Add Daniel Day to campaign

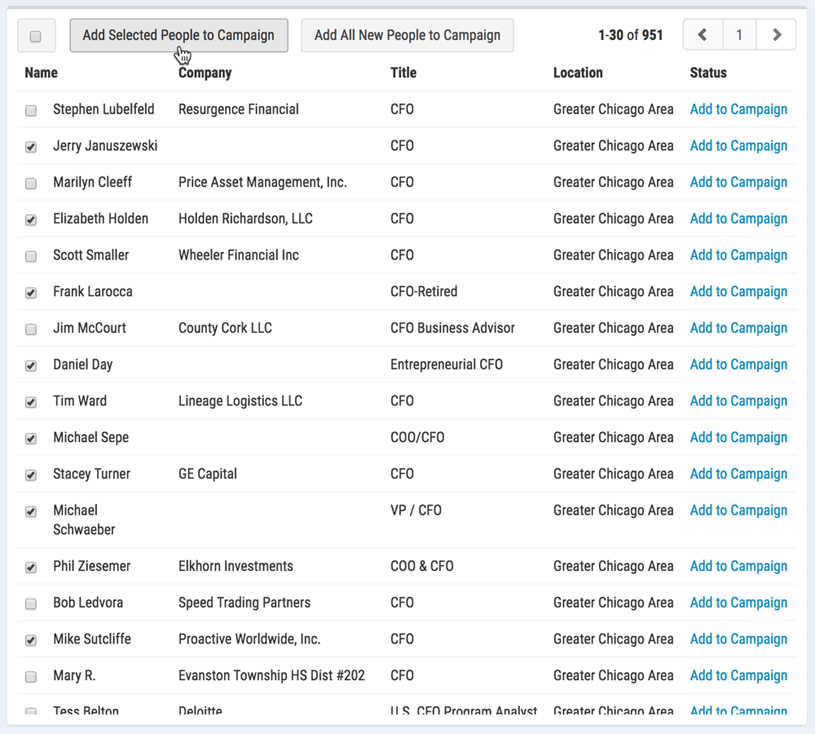(x=738, y=364)
